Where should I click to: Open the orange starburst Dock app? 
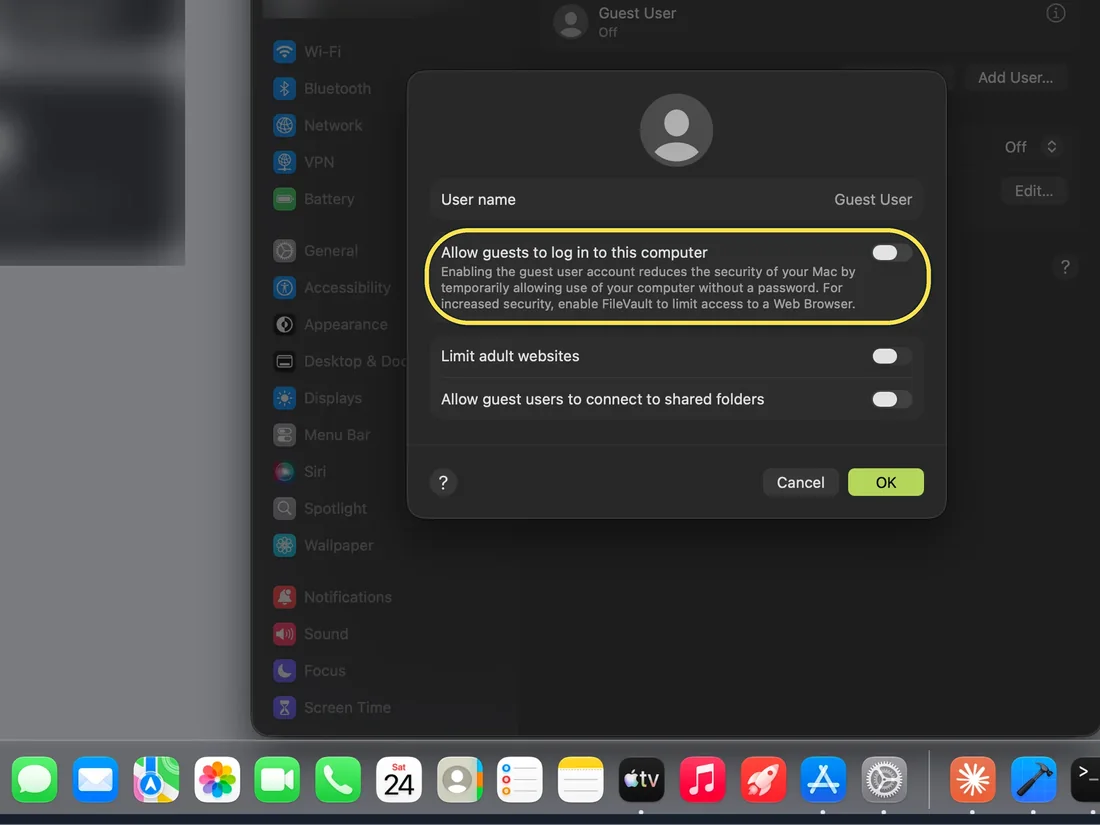pyautogui.click(x=972, y=779)
